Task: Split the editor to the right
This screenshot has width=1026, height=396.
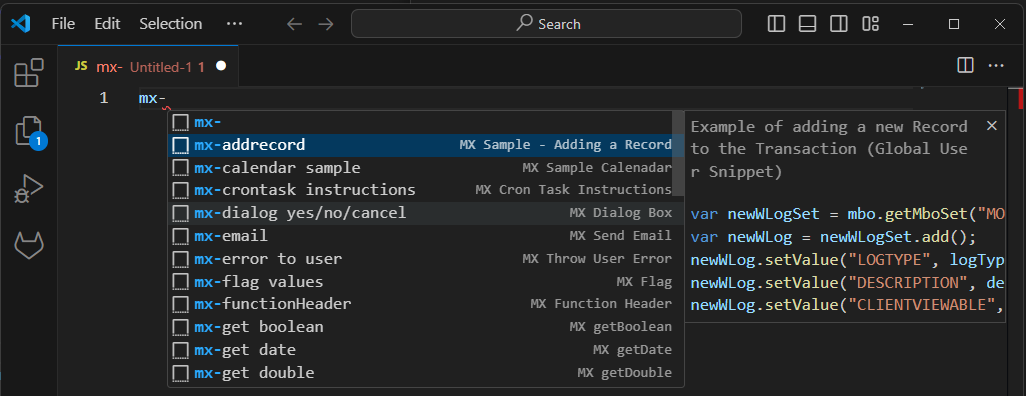Action: [964, 65]
